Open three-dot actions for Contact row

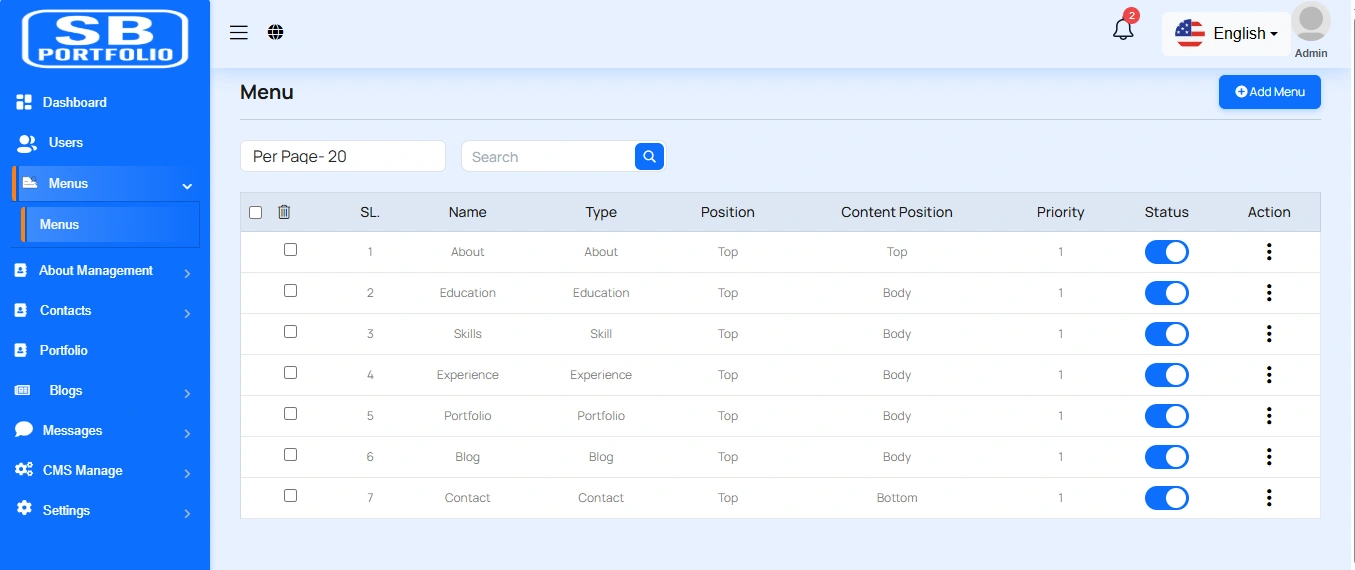pyautogui.click(x=1268, y=498)
